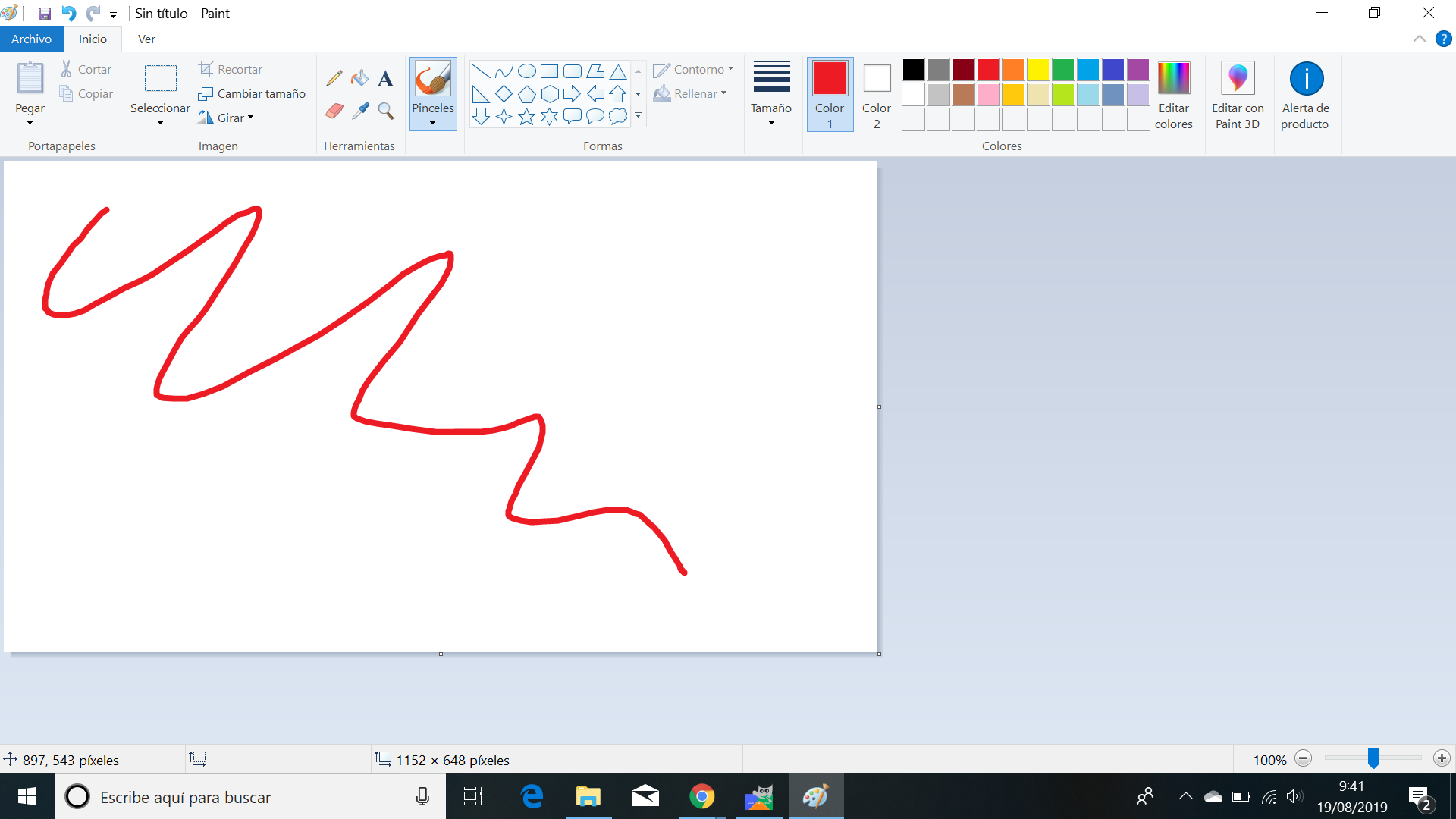The width and height of the screenshot is (1456, 819).
Task: Select the oval shape
Action: 526,71
